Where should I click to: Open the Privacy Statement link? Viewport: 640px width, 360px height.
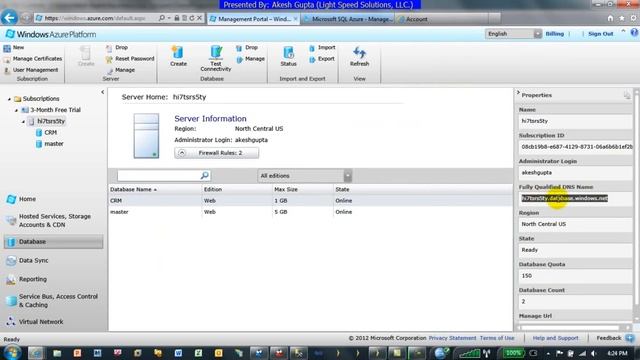pos(452,338)
